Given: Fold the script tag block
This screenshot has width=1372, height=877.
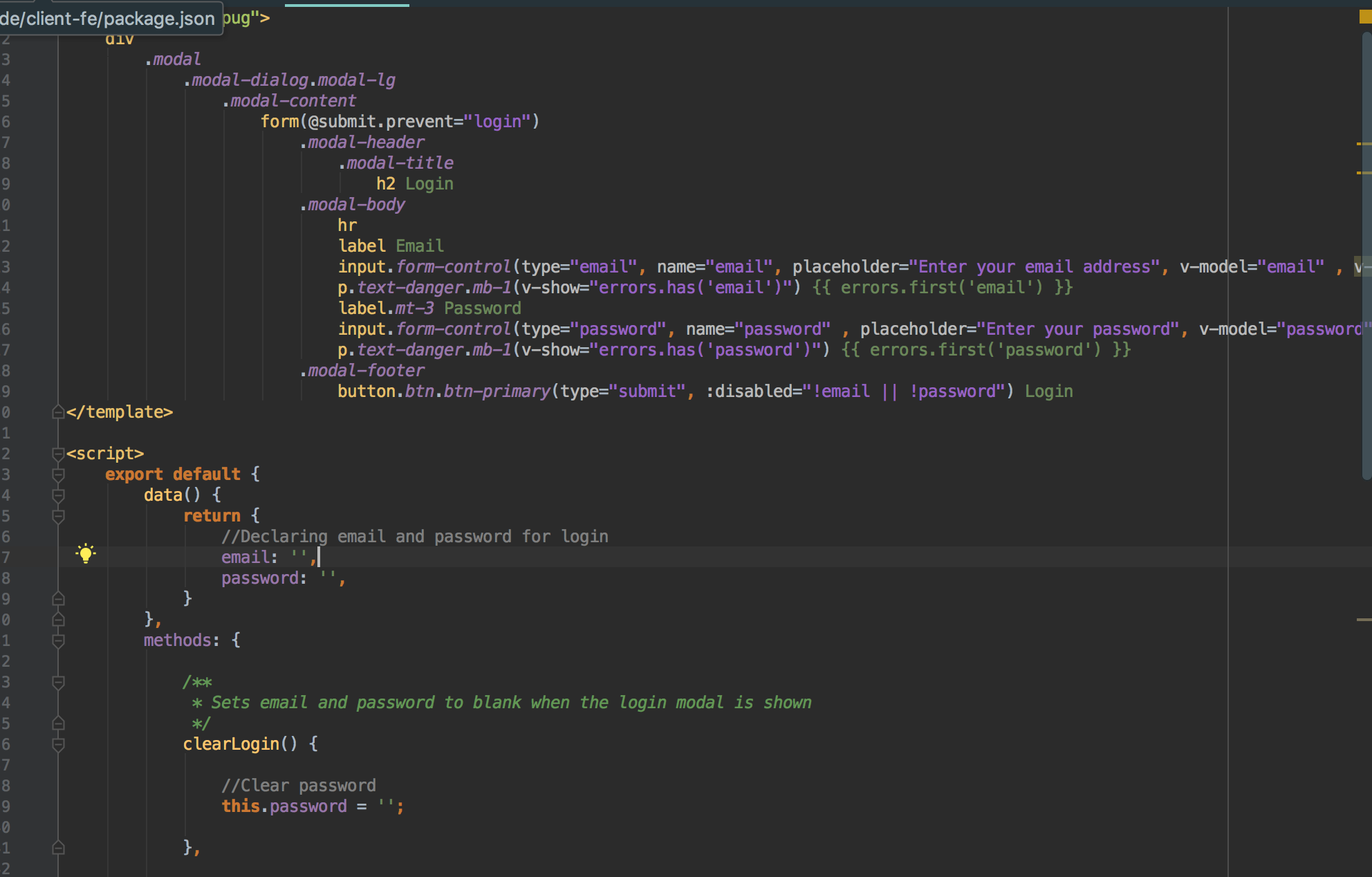Looking at the screenshot, I should (x=58, y=454).
